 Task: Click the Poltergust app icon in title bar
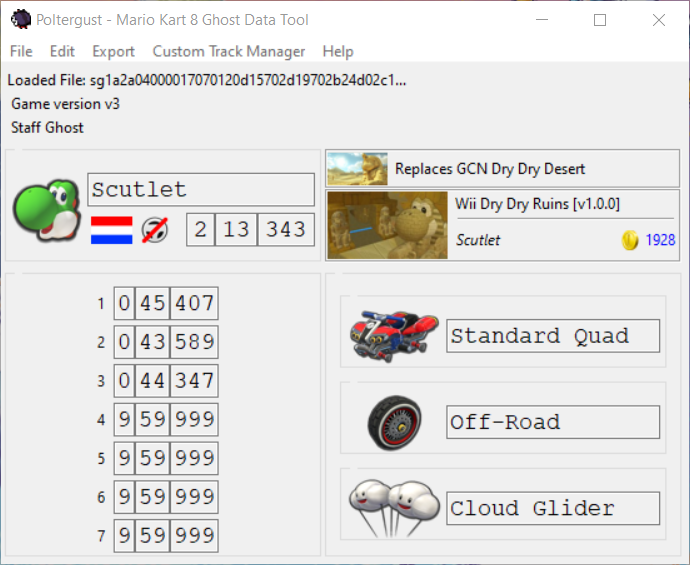[x=21, y=20]
